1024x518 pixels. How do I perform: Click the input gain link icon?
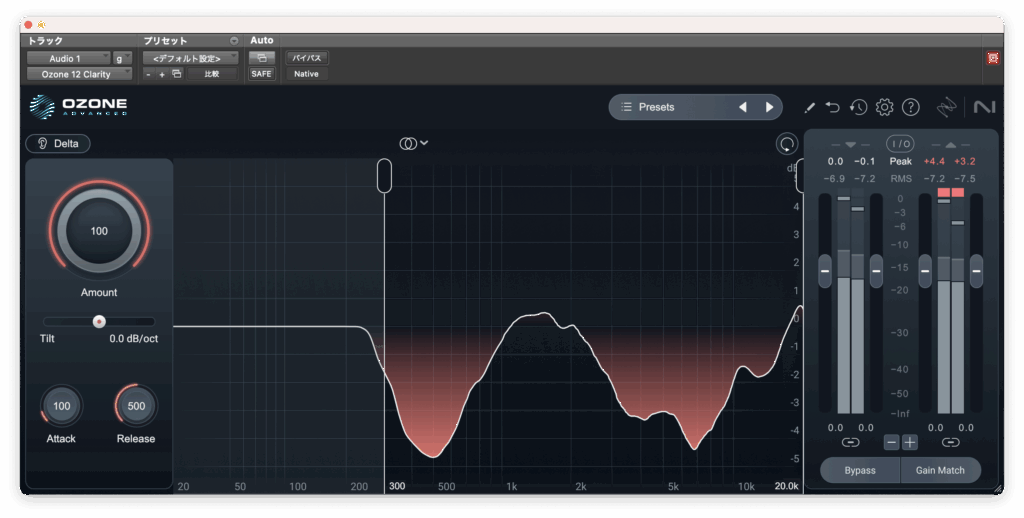pyautogui.click(x=850, y=442)
